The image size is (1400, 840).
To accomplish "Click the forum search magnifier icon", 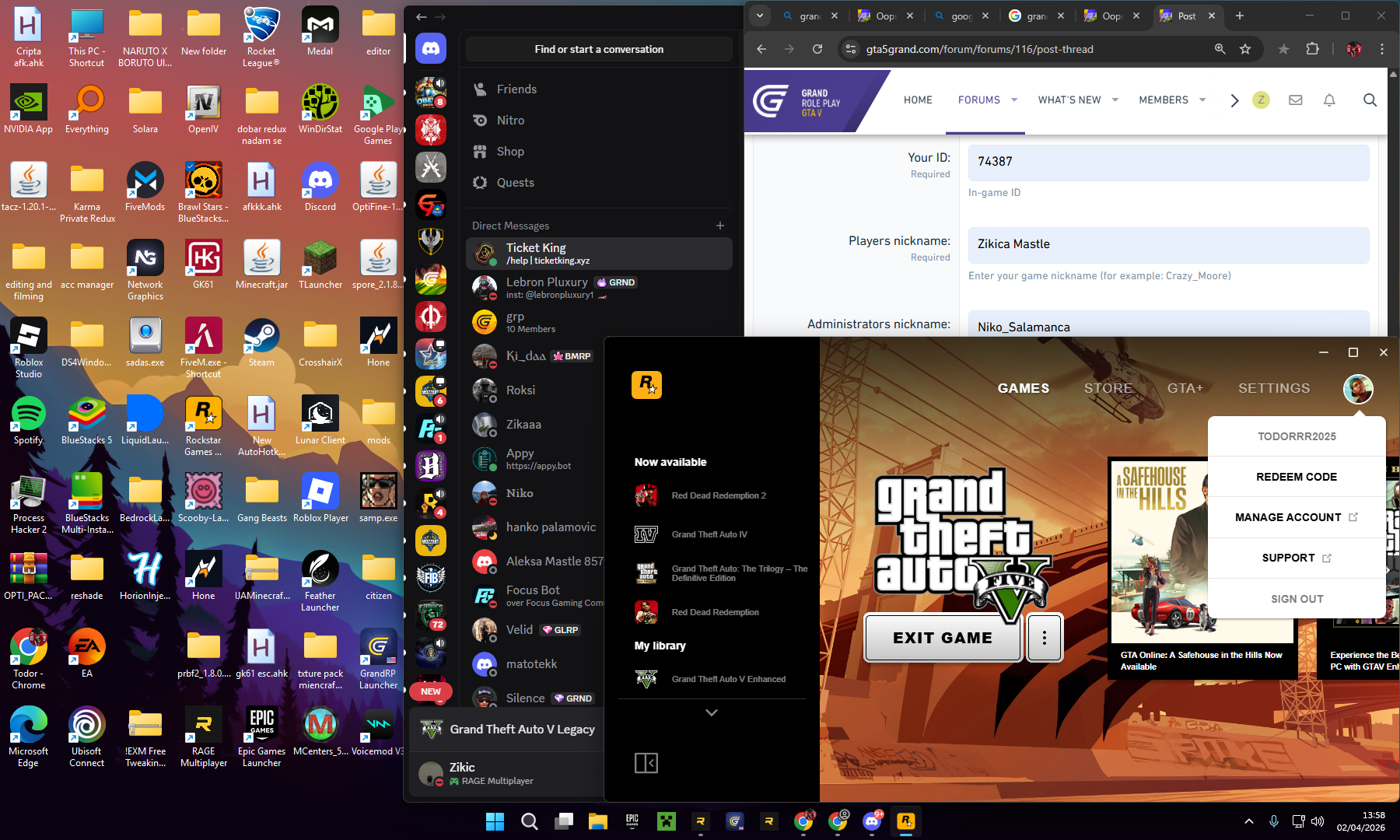I will [1370, 100].
